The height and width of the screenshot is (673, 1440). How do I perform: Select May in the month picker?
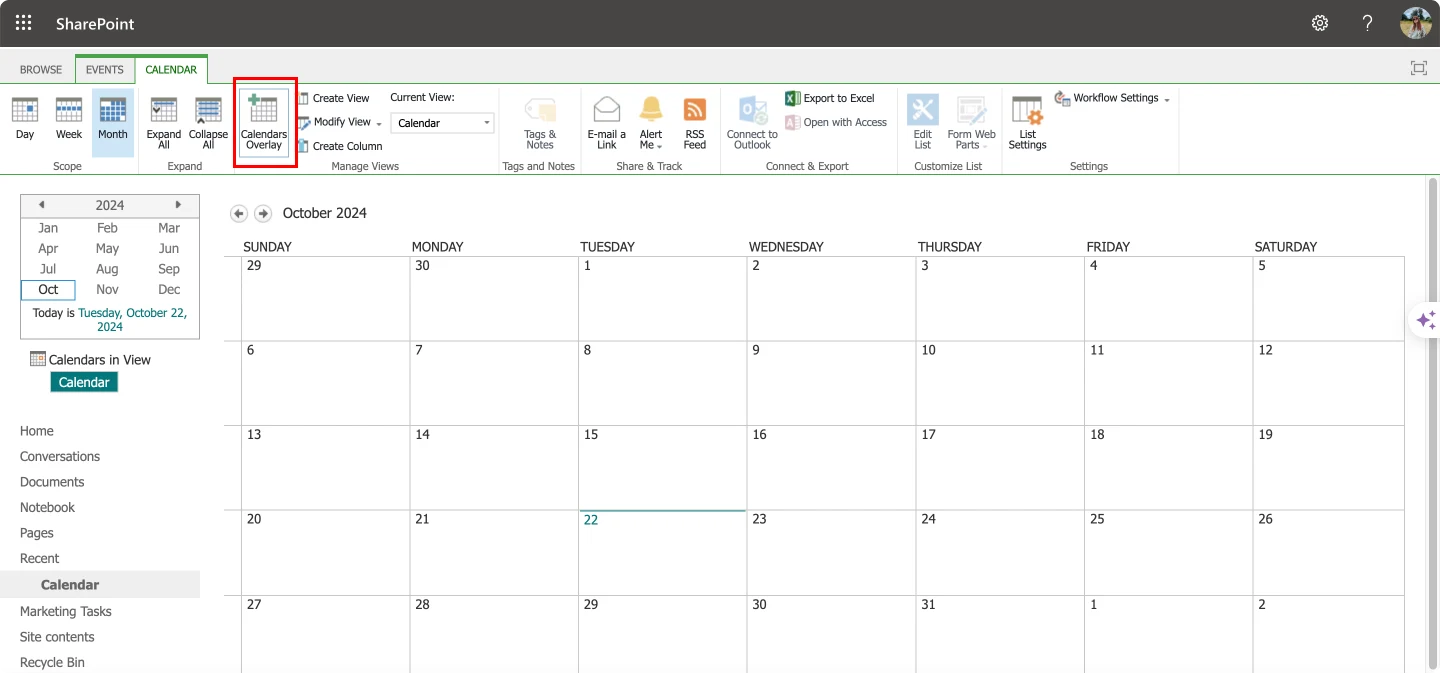click(x=108, y=248)
